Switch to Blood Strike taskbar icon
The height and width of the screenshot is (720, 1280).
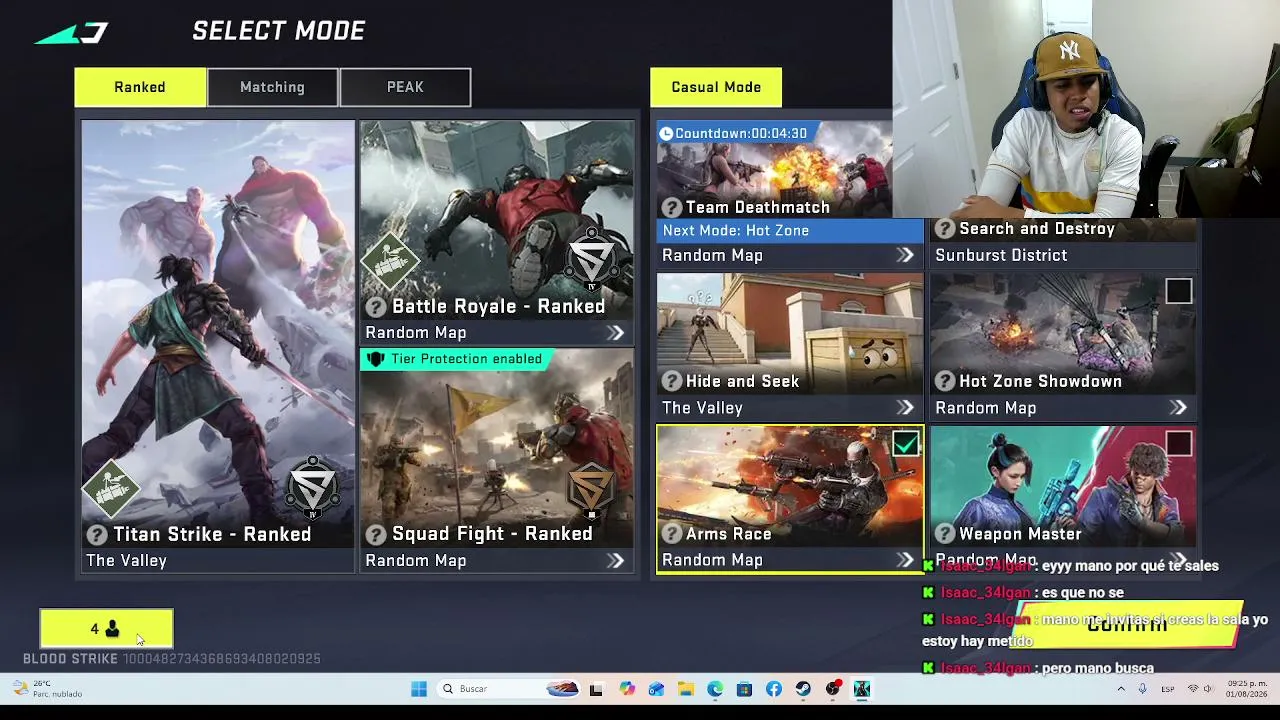(862, 689)
